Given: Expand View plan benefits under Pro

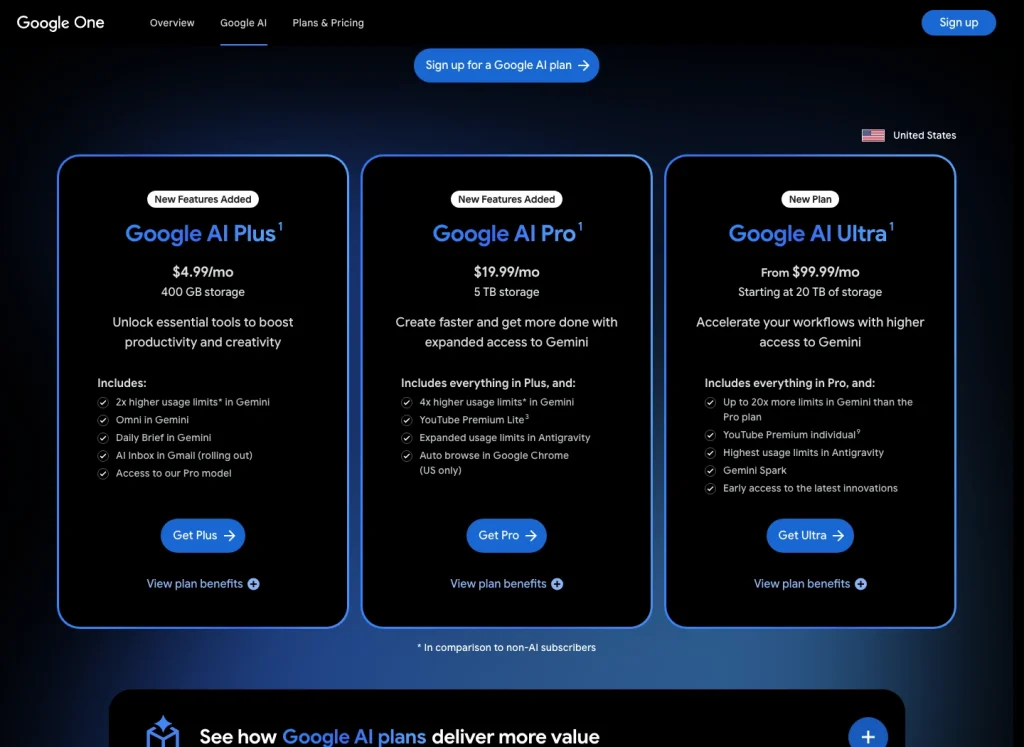Looking at the screenshot, I should point(506,584).
